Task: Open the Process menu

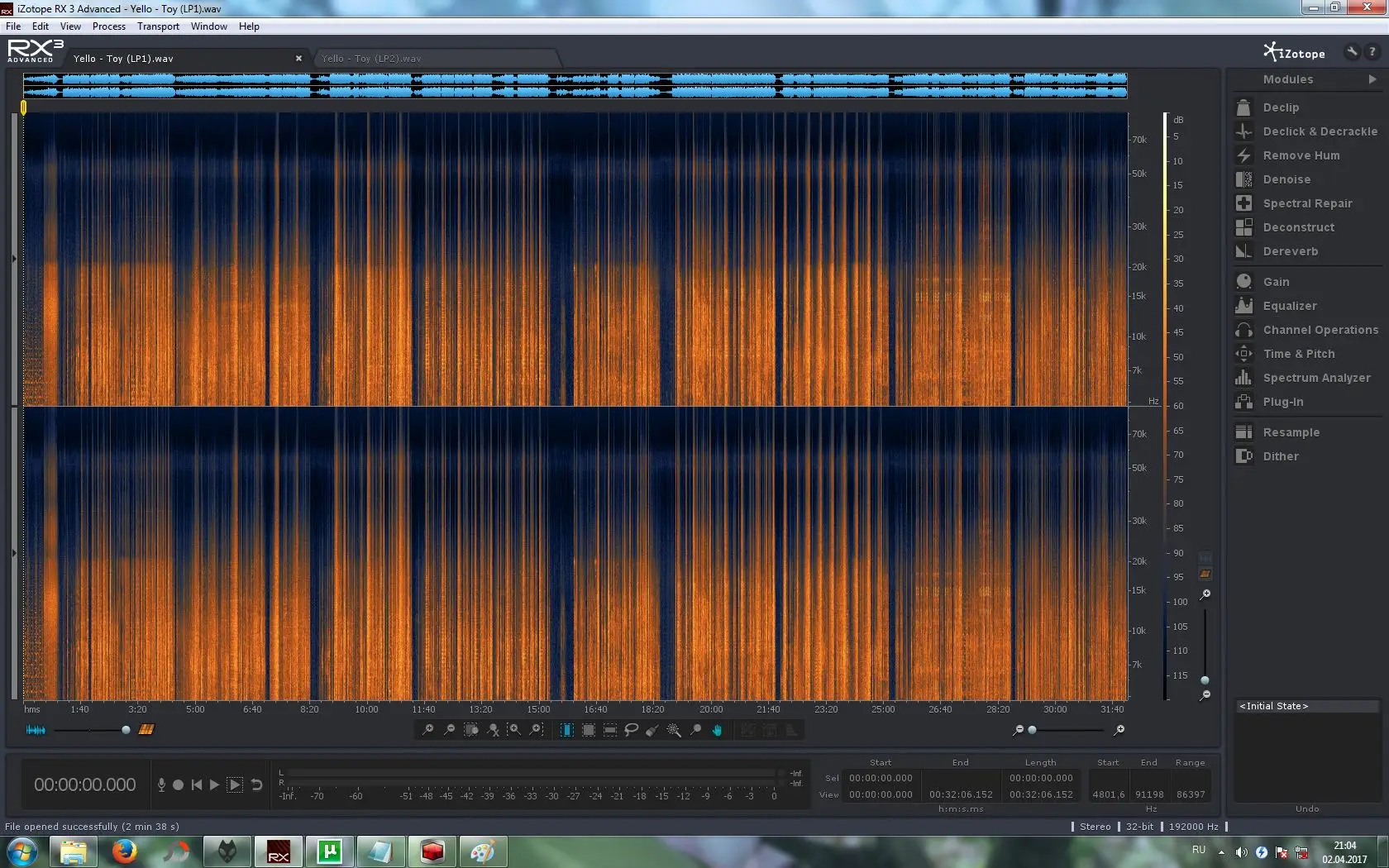Action: [109, 26]
